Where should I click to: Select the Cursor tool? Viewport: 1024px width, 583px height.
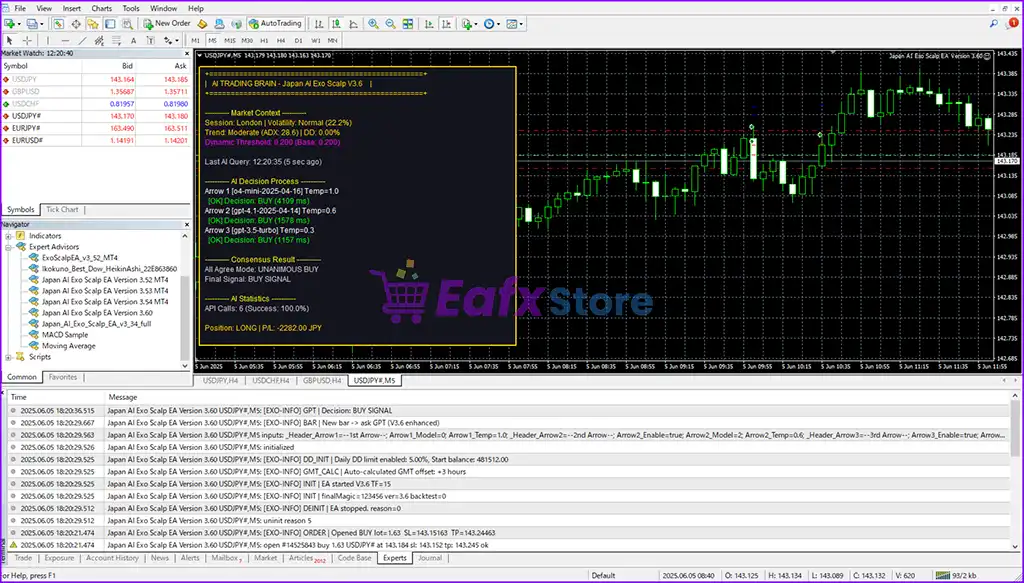[x=9, y=40]
